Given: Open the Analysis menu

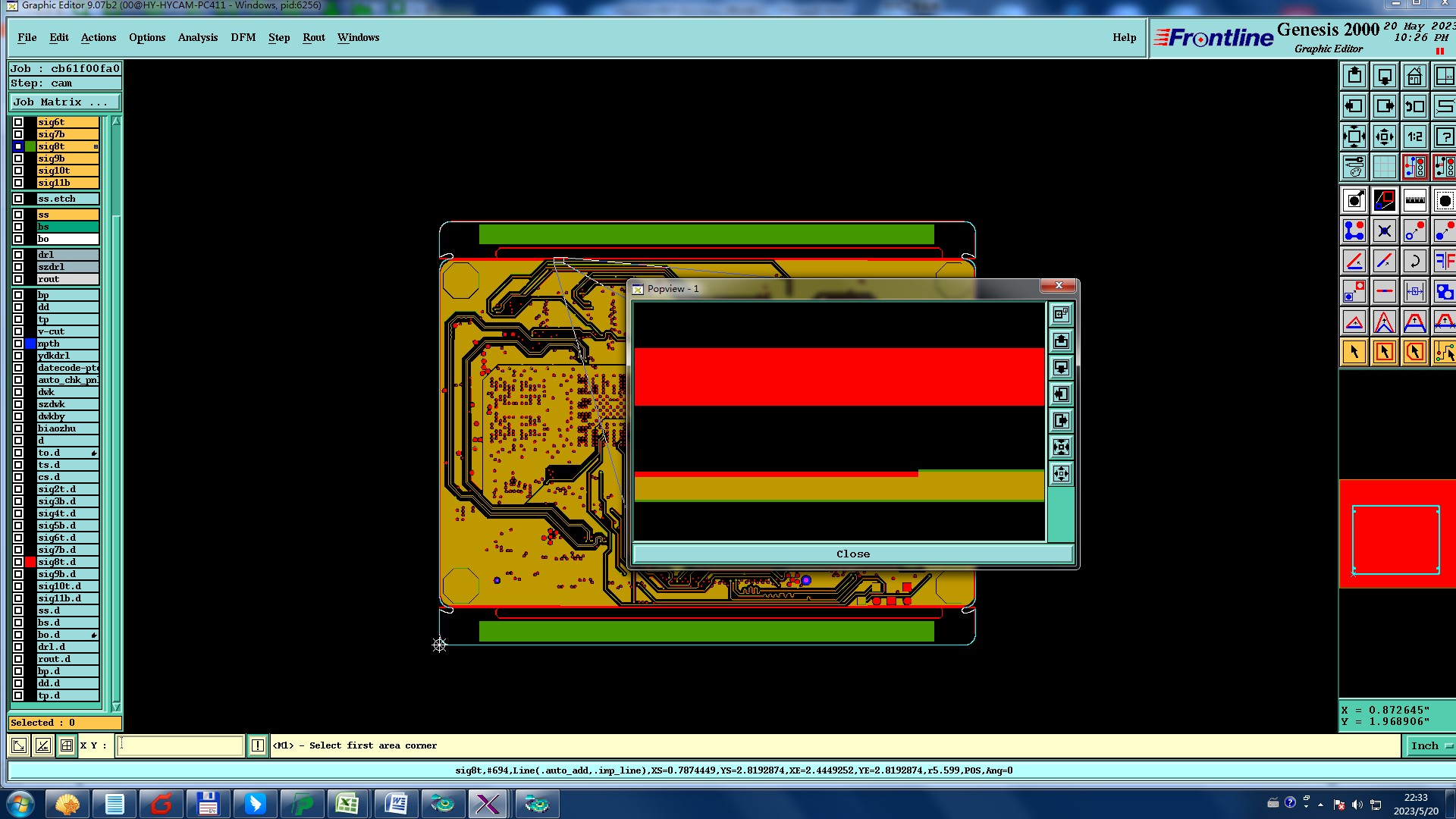Looking at the screenshot, I should pyautogui.click(x=197, y=37).
